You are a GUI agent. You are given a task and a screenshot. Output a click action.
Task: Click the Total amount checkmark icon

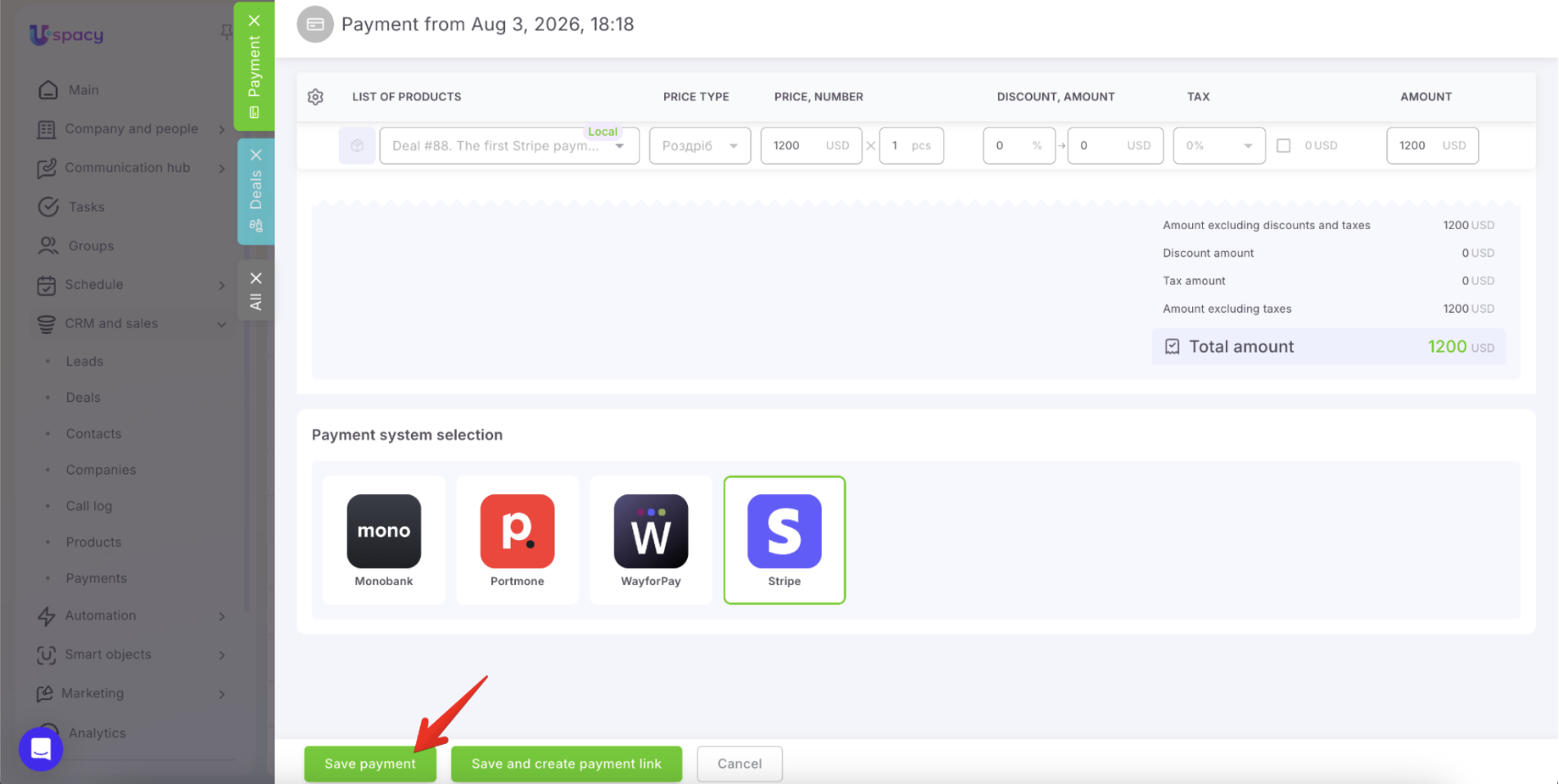coord(1173,346)
